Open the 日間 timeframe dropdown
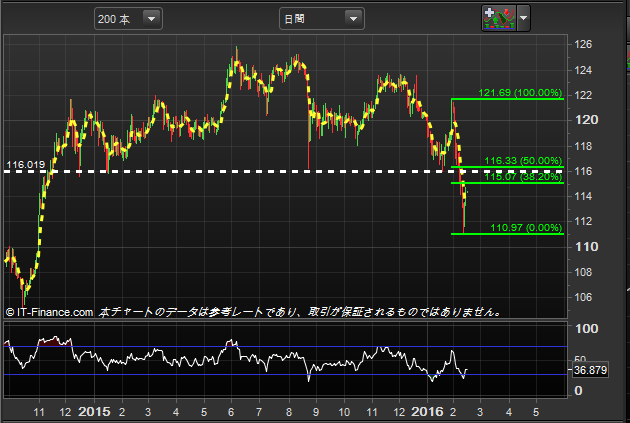The image size is (630, 423). click(x=321, y=19)
